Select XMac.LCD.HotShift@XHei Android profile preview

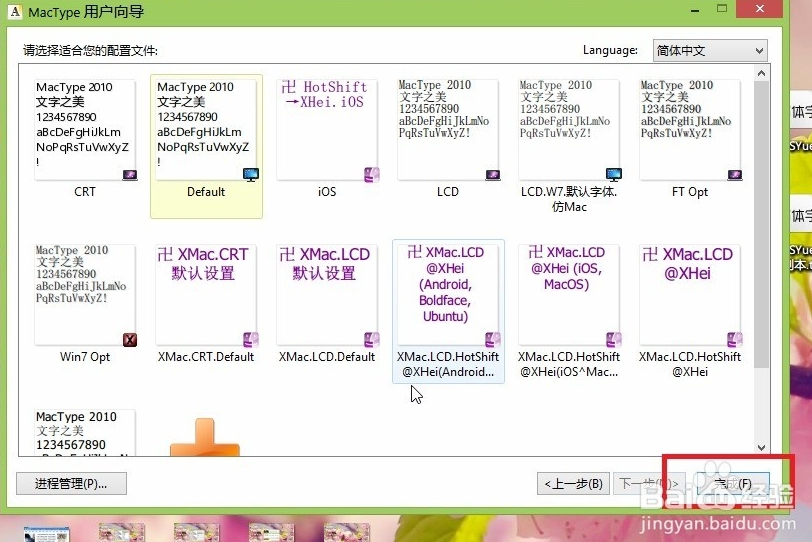(x=448, y=295)
